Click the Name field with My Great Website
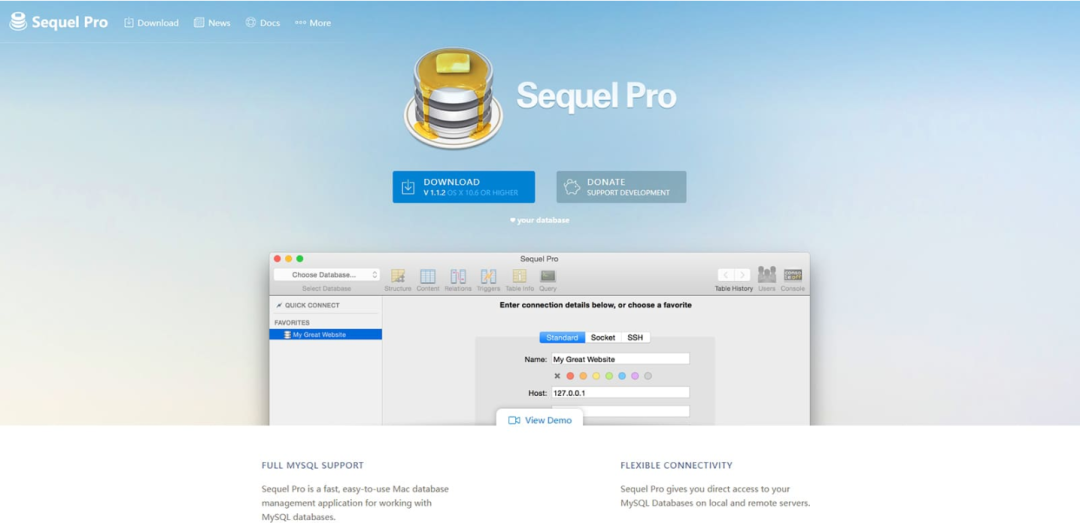 click(620, 359)
